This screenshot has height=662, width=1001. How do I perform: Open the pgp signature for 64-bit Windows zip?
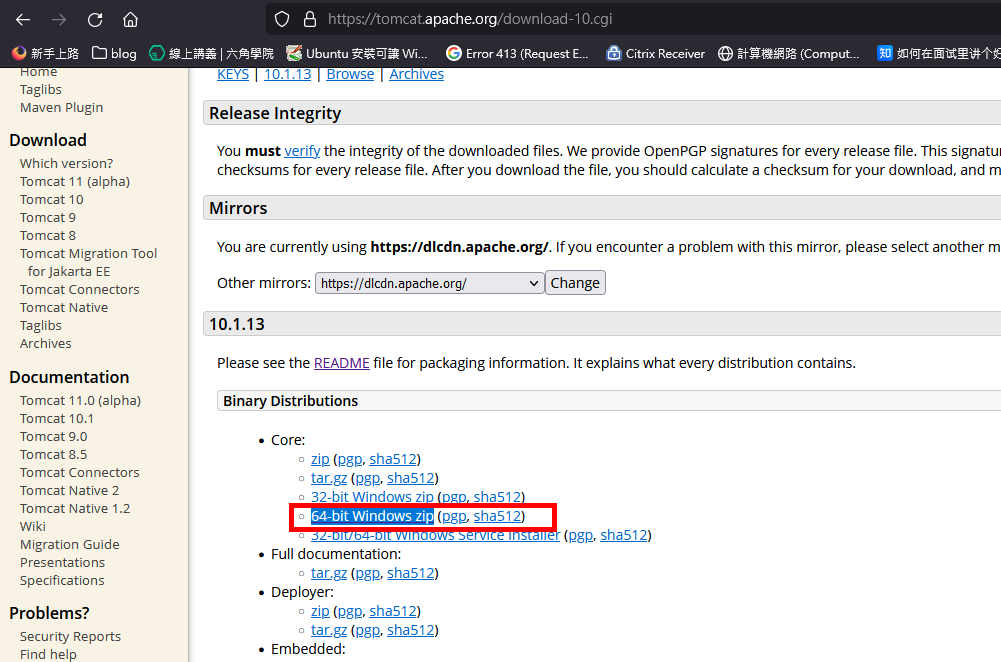tap(454, 516)
